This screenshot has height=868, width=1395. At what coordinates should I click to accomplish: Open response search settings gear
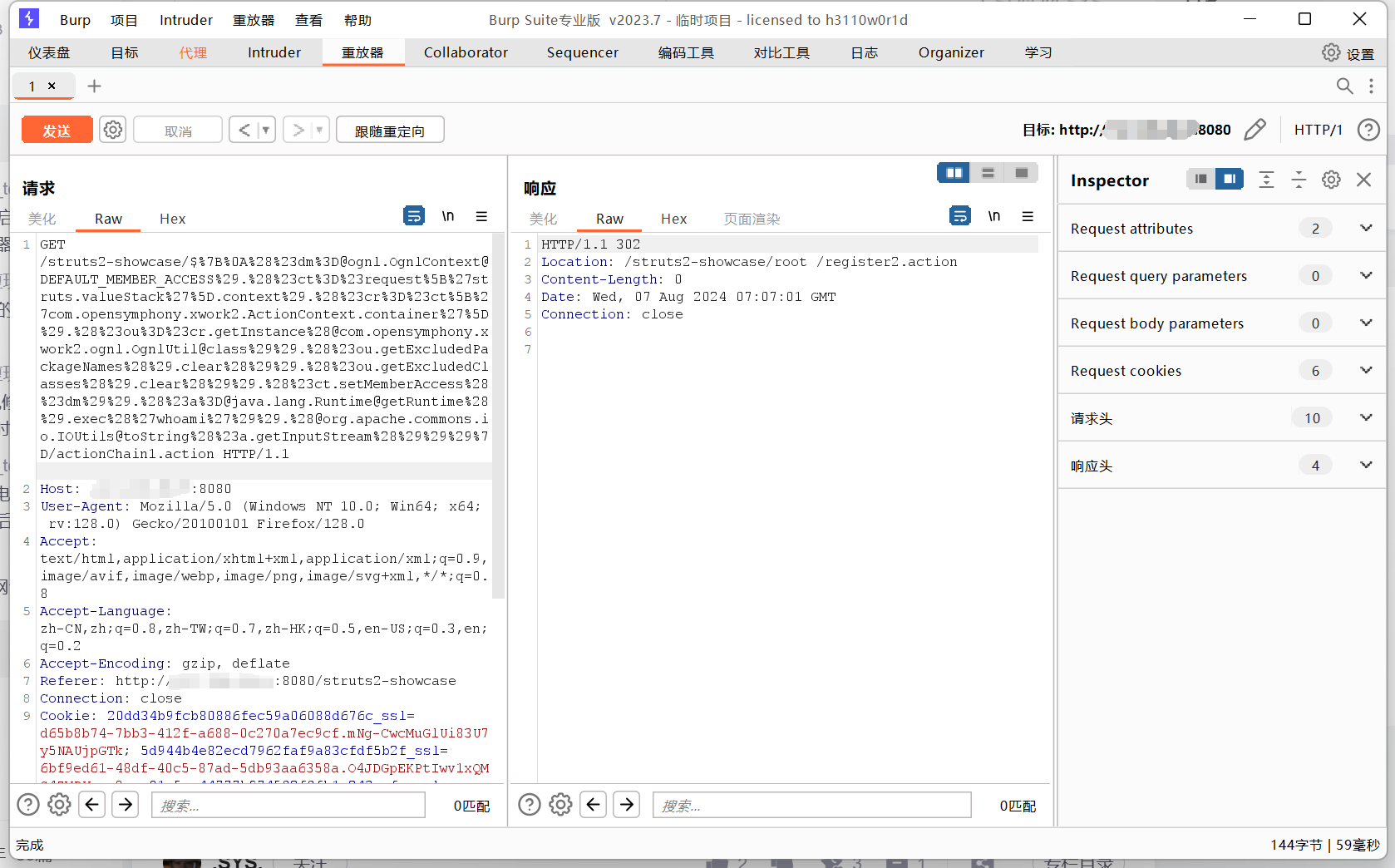click(x=560, y=804)
